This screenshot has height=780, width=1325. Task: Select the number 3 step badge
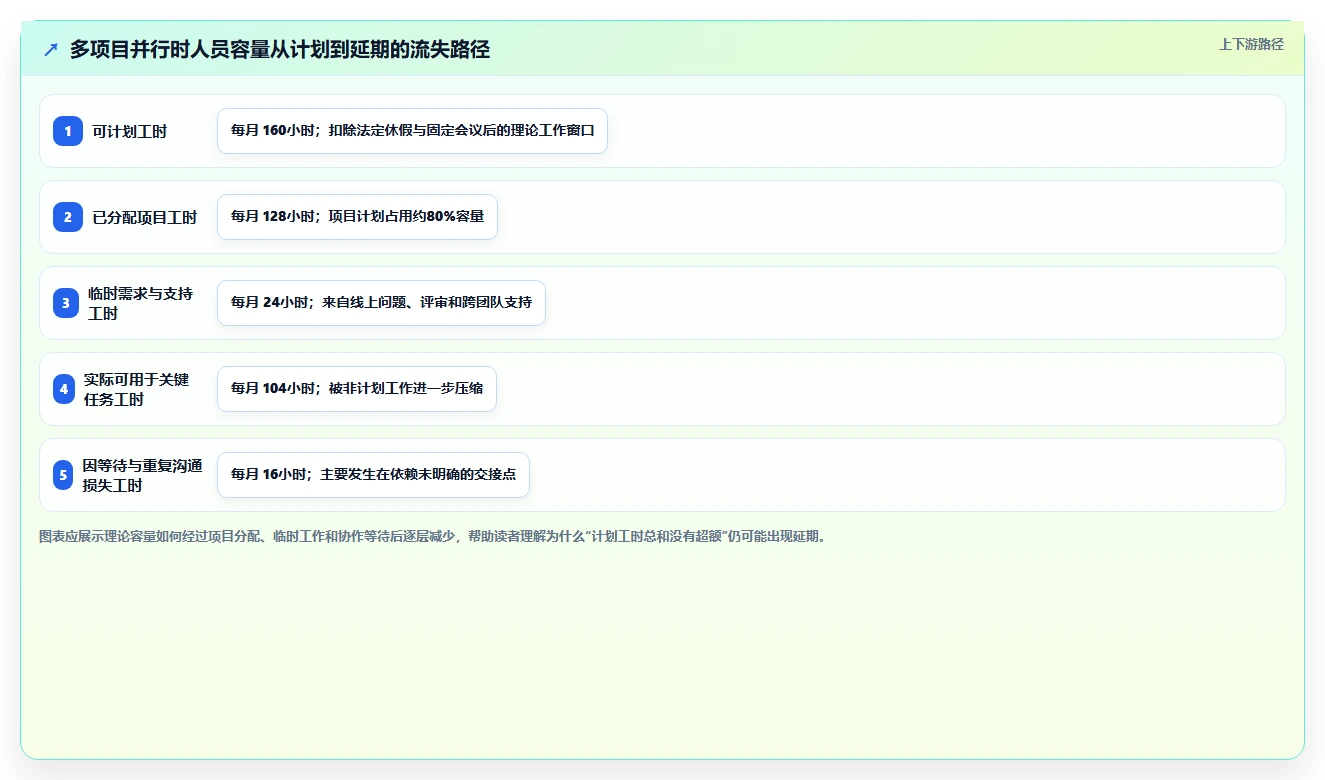point(66,303)
